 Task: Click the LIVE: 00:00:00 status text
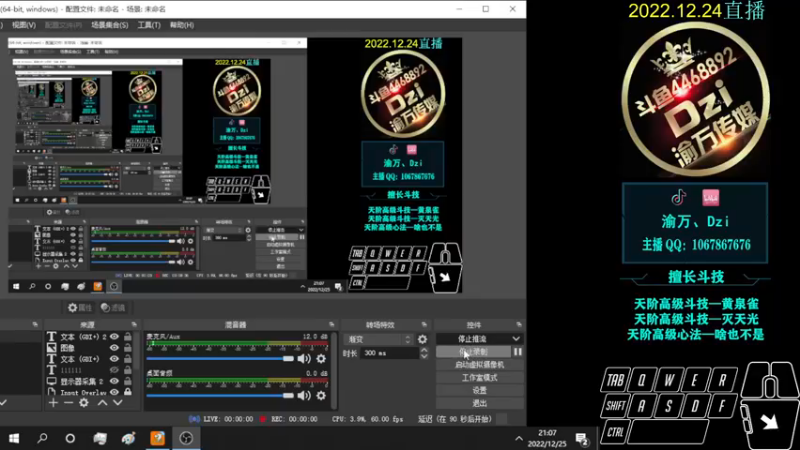[x=228, y=419]
